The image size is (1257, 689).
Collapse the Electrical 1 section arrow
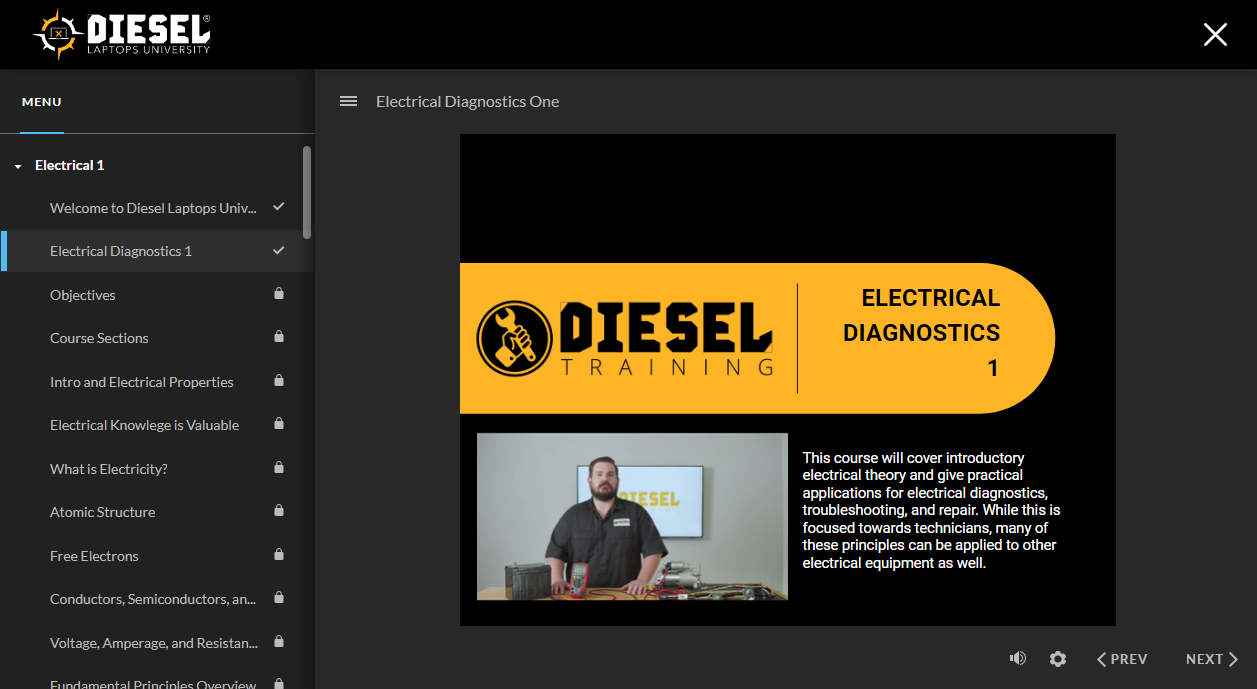pyautogui.click(x=18, y=166)
